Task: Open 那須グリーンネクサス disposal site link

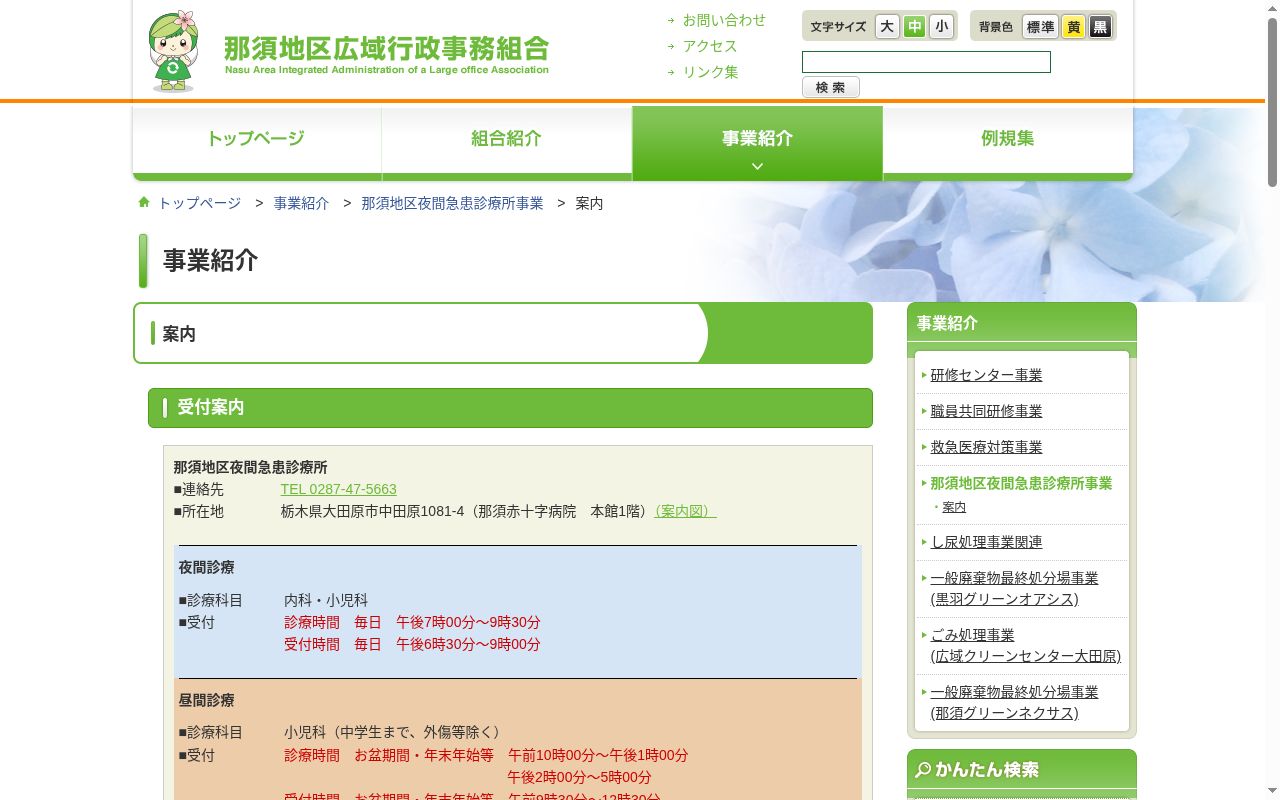Action: [1014, 702]
